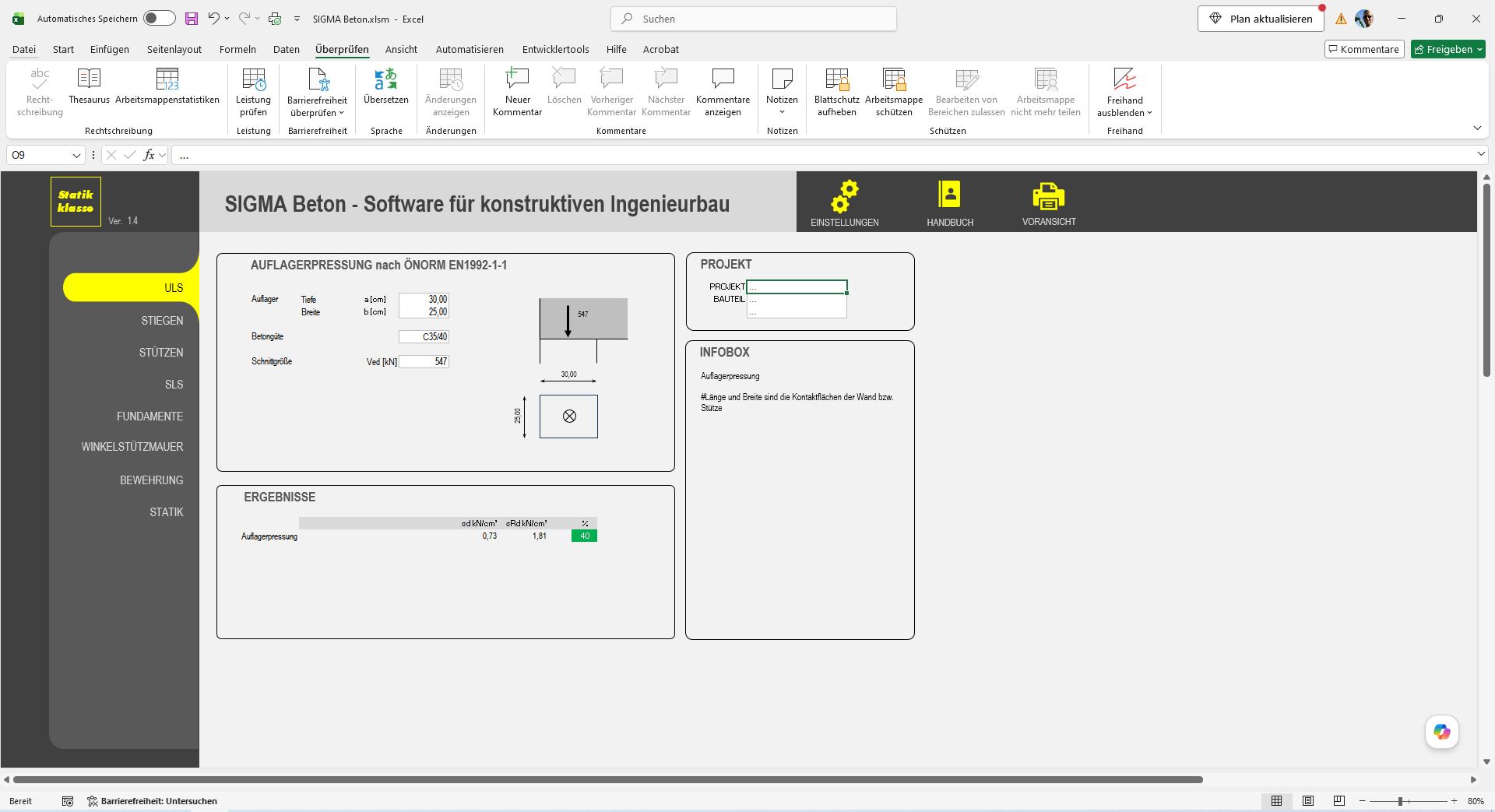Open FUNDAMENTE section

pos(149,417)
